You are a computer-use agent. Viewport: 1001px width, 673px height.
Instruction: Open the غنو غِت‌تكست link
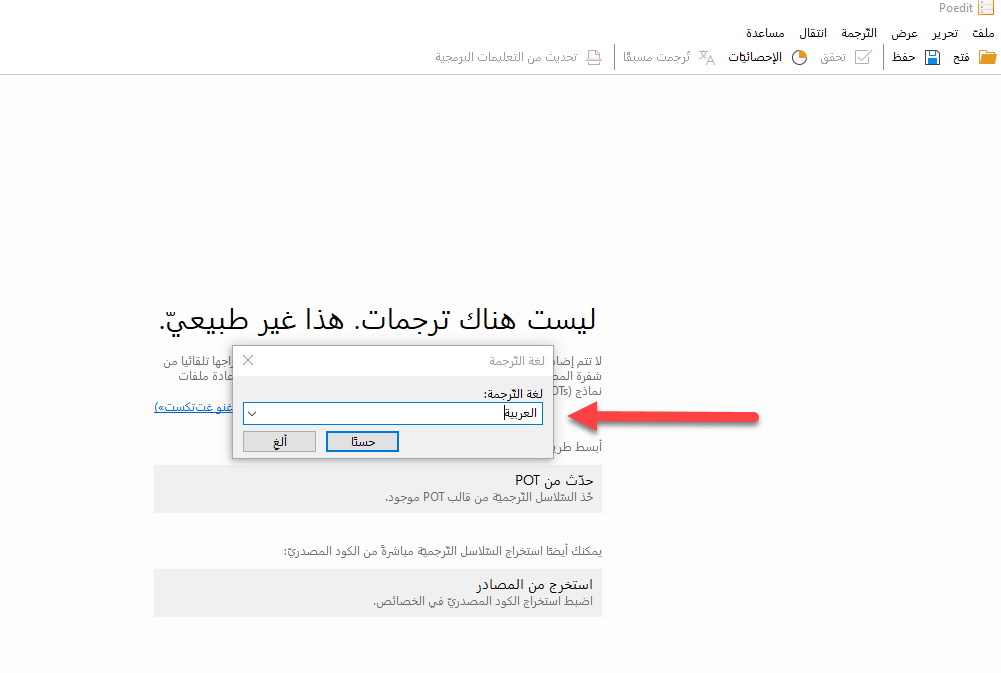[x=193, y=407]
